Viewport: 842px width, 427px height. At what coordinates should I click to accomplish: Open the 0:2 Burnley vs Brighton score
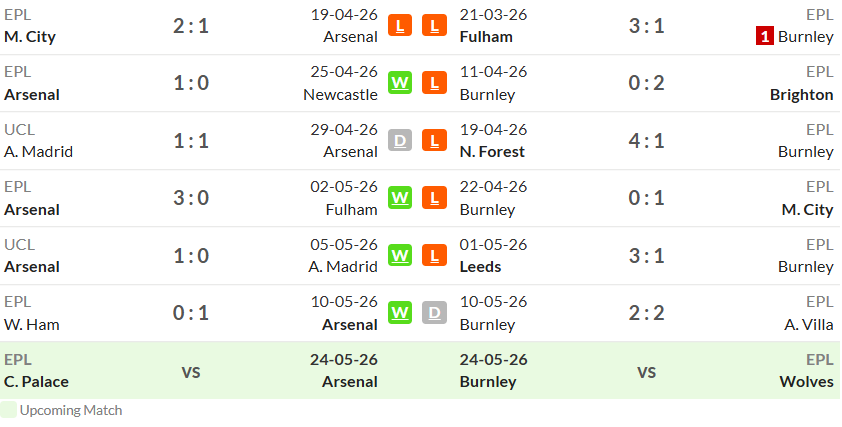point(647,83)
